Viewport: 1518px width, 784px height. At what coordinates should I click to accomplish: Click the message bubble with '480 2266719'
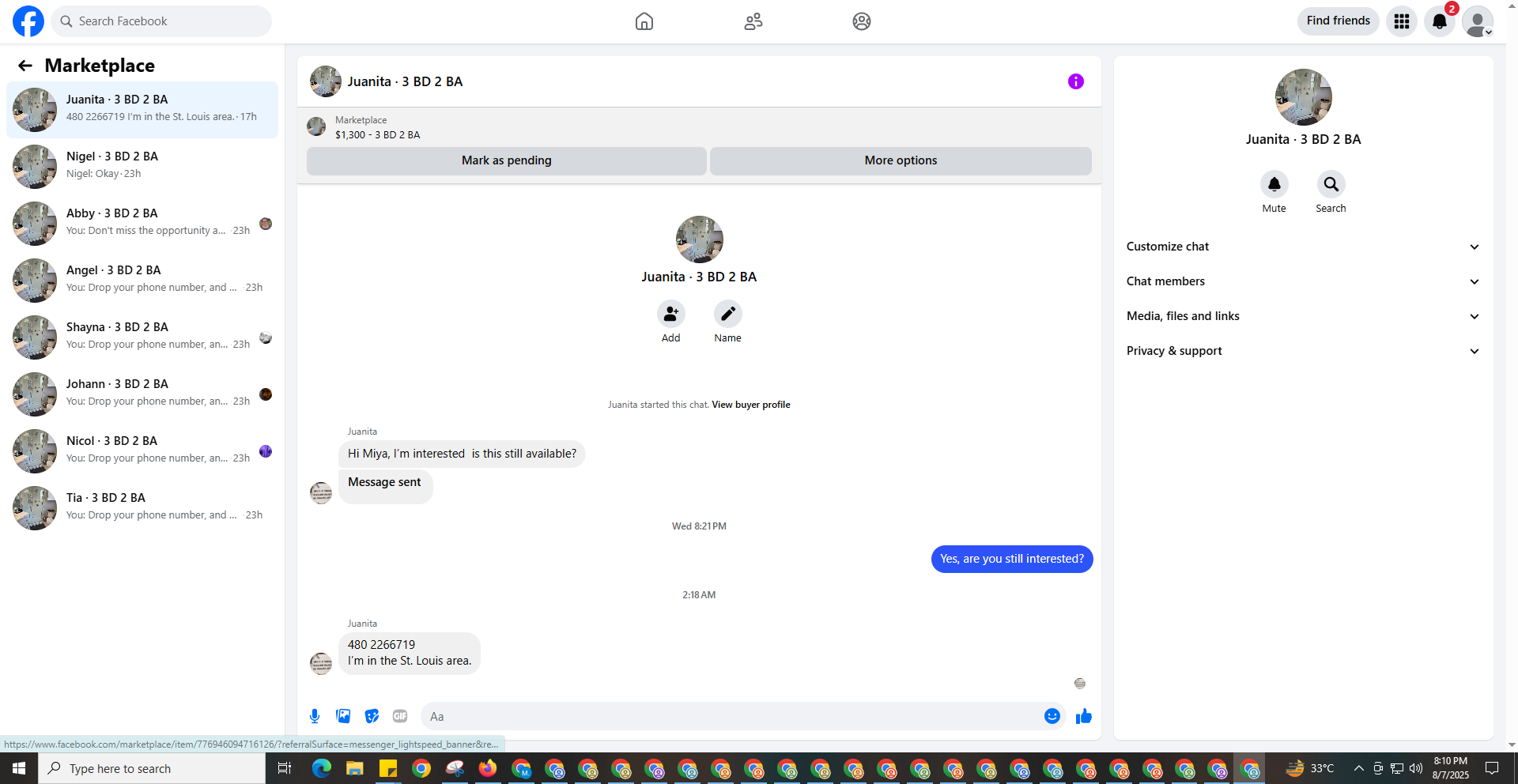point(410,653)
